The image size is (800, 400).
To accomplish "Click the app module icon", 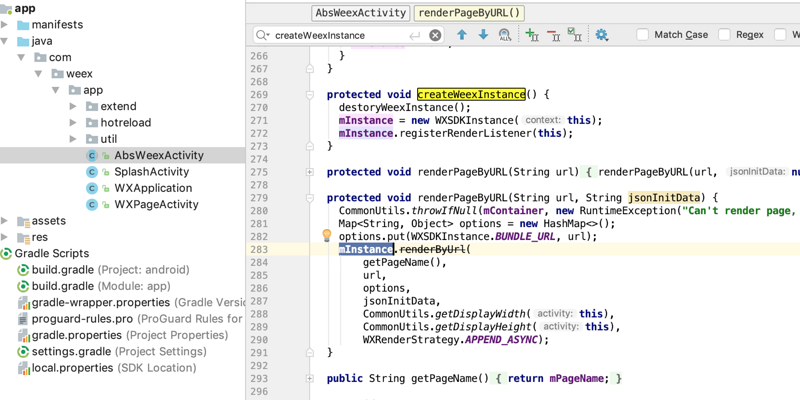I will pyautogui.click(x=6, y=8).
